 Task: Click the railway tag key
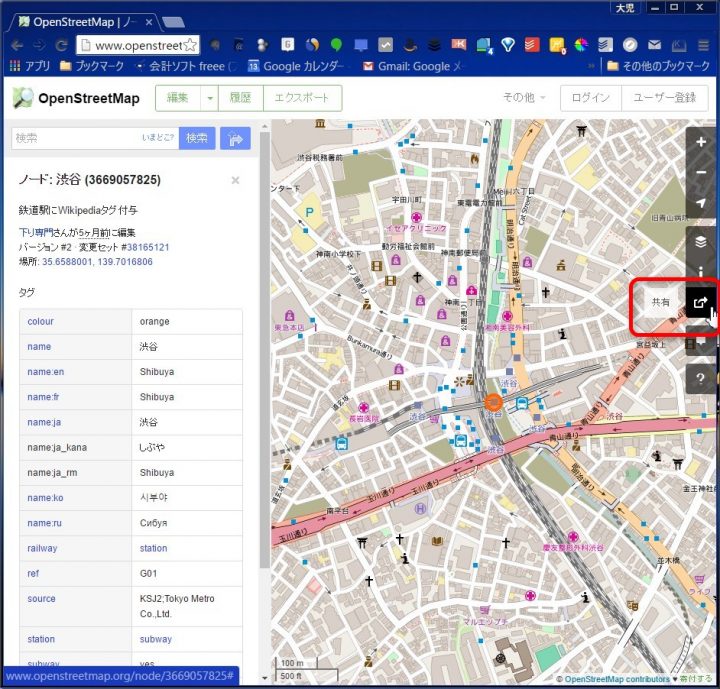tap(42, 548)
